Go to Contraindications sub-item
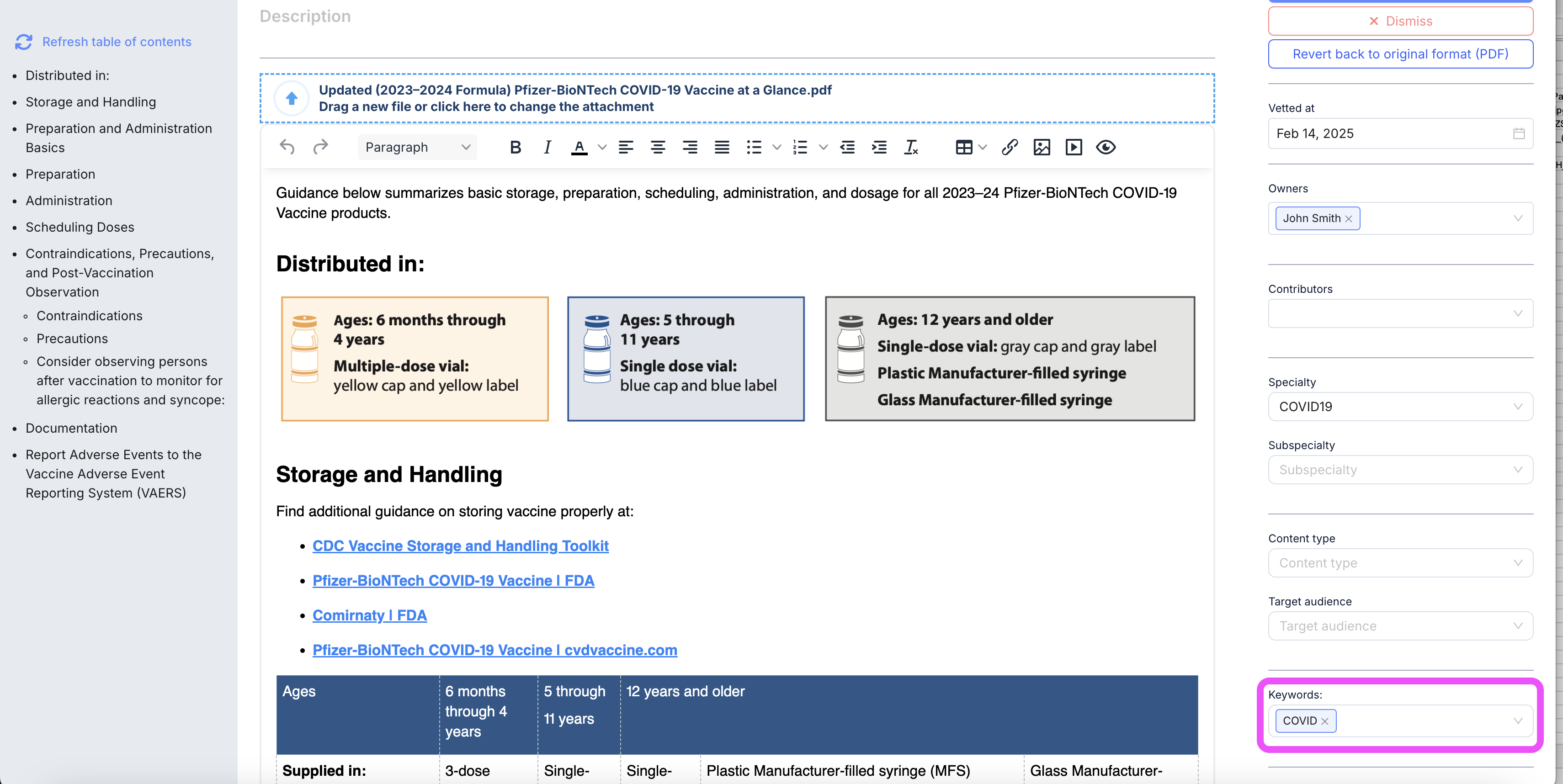The image size is (1563, 784). tap(89, 316)
